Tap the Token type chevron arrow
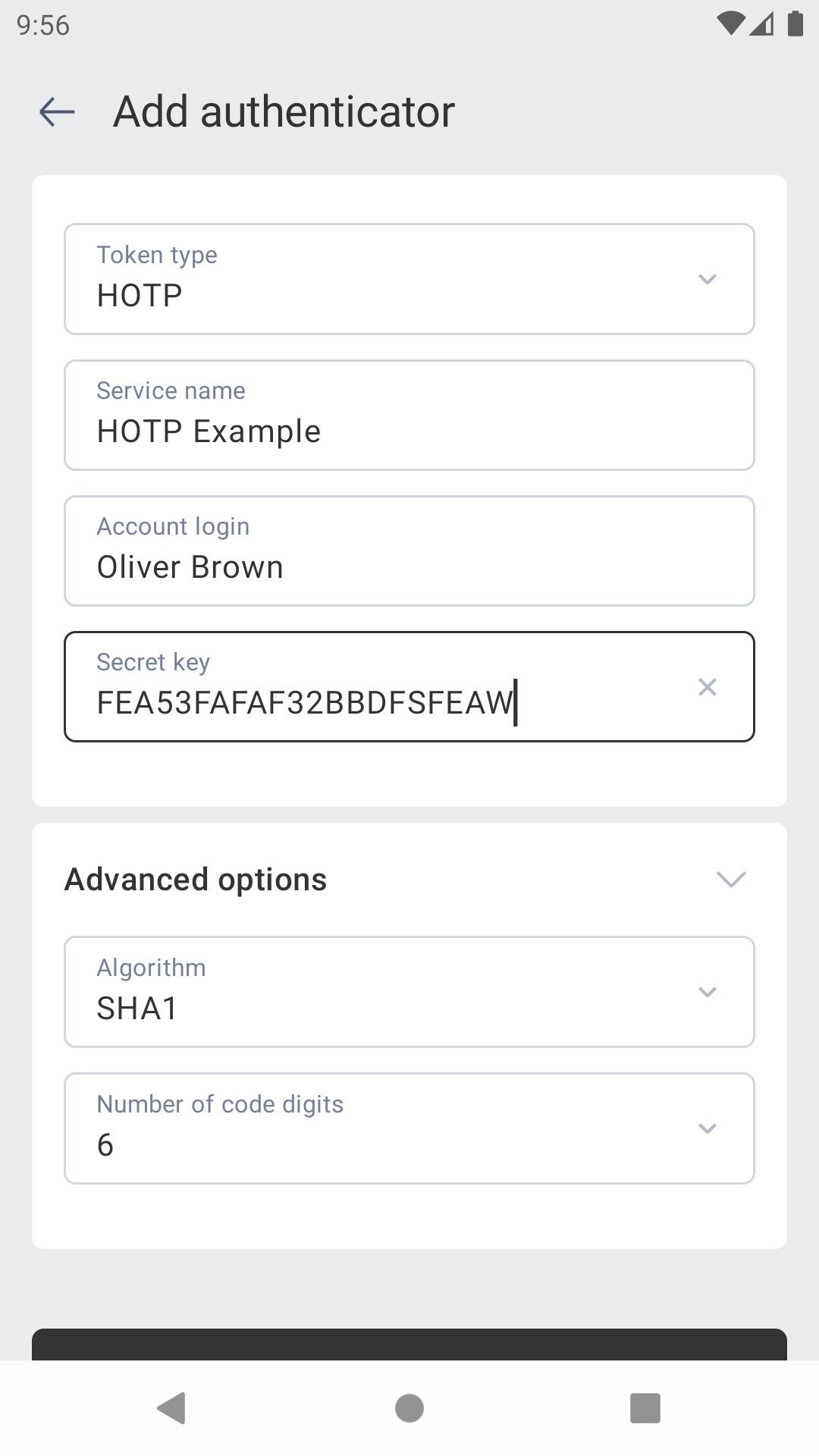The height and width of the screenshot is (1456, 819). click(x=707, y=279)
